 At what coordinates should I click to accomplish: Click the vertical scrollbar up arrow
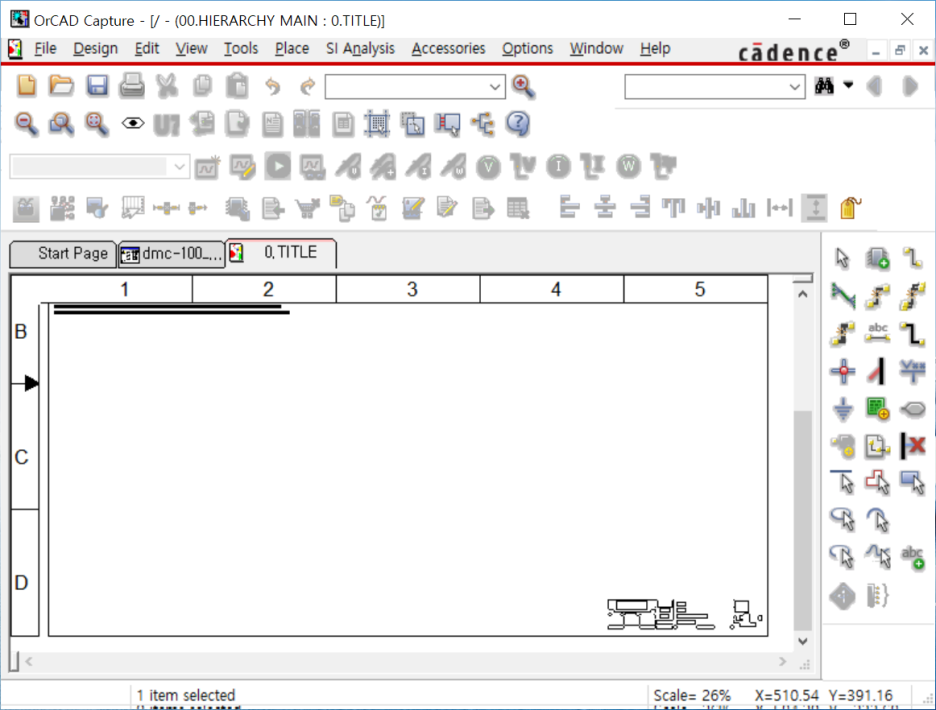[x=802, y=294]
